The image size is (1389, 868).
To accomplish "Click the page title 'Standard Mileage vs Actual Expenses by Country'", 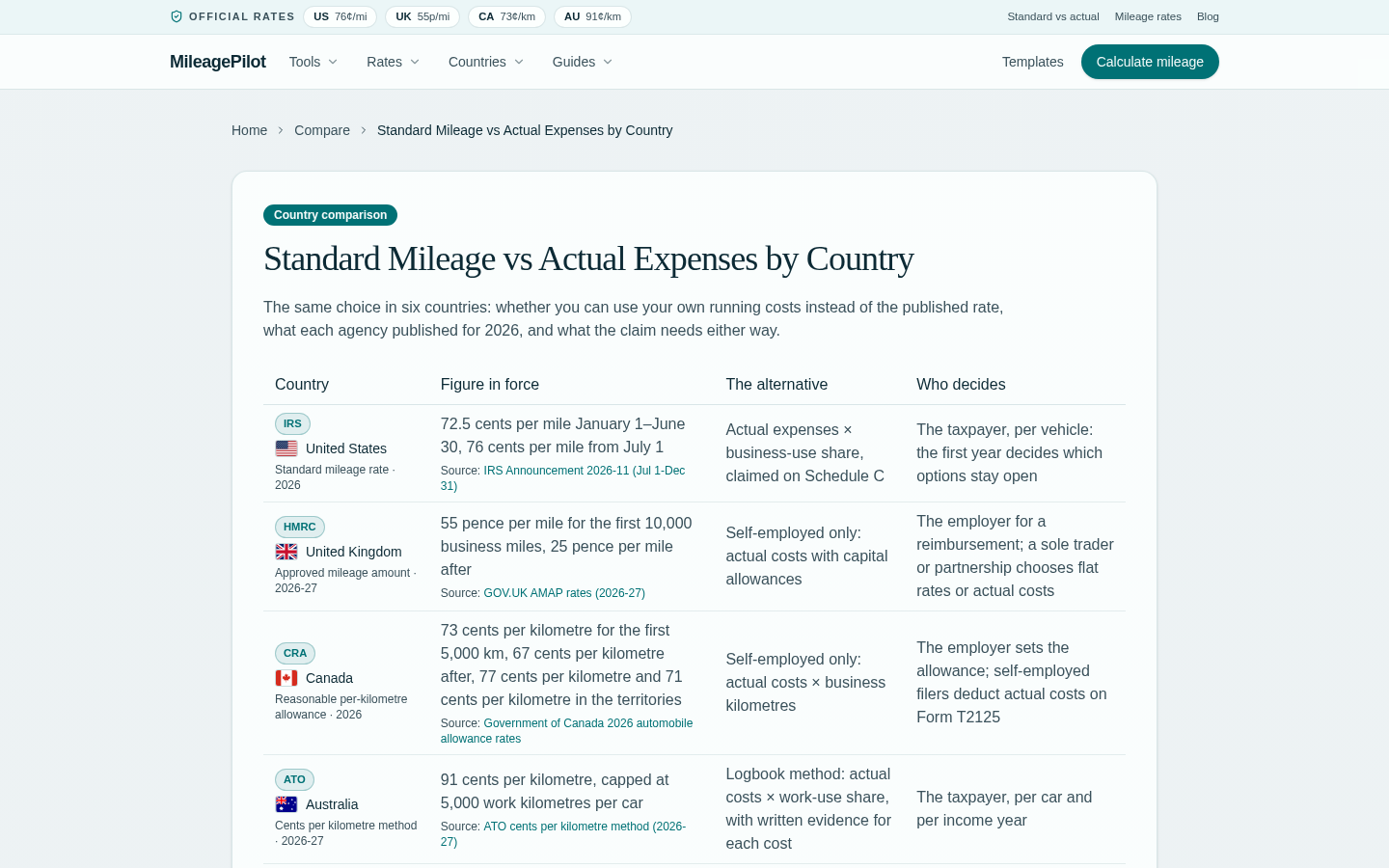I will [x=588, y=258].
